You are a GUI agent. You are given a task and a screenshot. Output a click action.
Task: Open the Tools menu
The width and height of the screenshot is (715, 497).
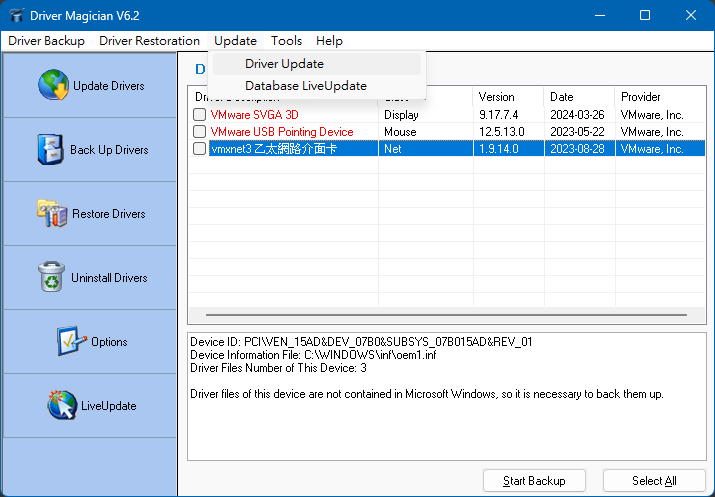pyautogui.click(x=286, y=41)
